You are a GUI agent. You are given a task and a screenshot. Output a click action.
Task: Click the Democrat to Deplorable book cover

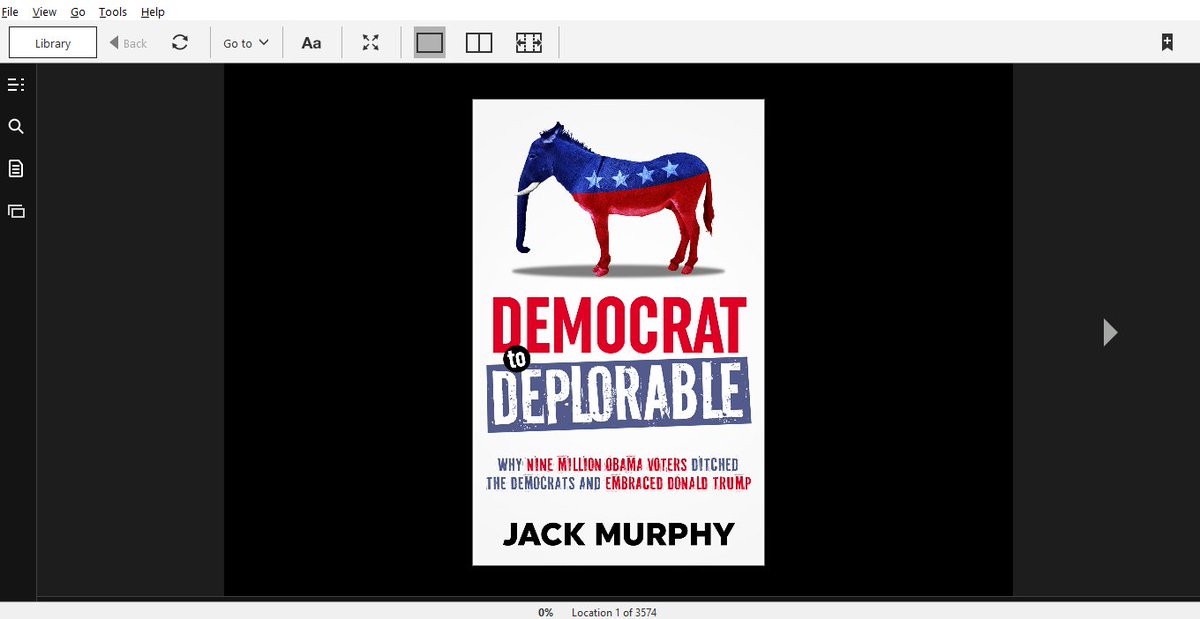[618, 332]
